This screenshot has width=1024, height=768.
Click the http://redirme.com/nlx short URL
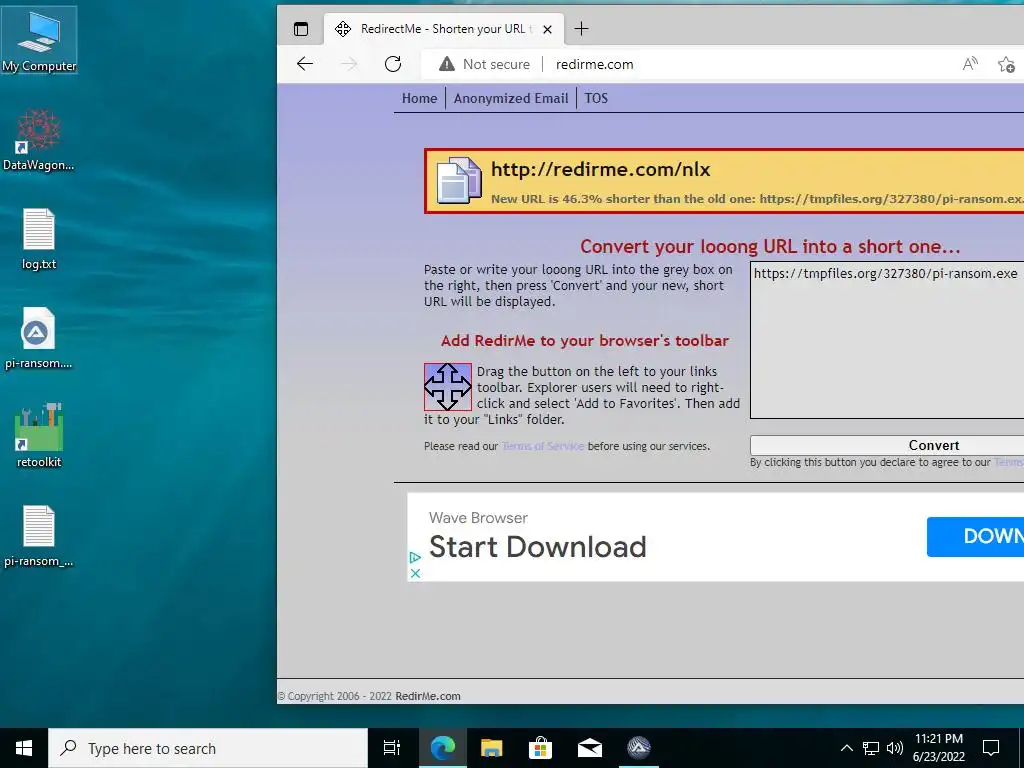click(601, 169)
